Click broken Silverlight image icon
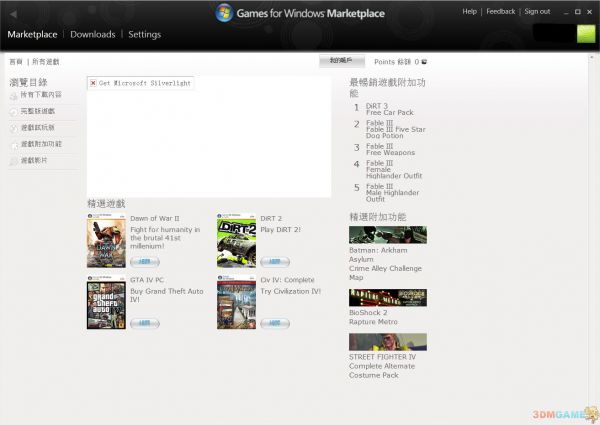600x425 pixels. (x=93, y=83)
